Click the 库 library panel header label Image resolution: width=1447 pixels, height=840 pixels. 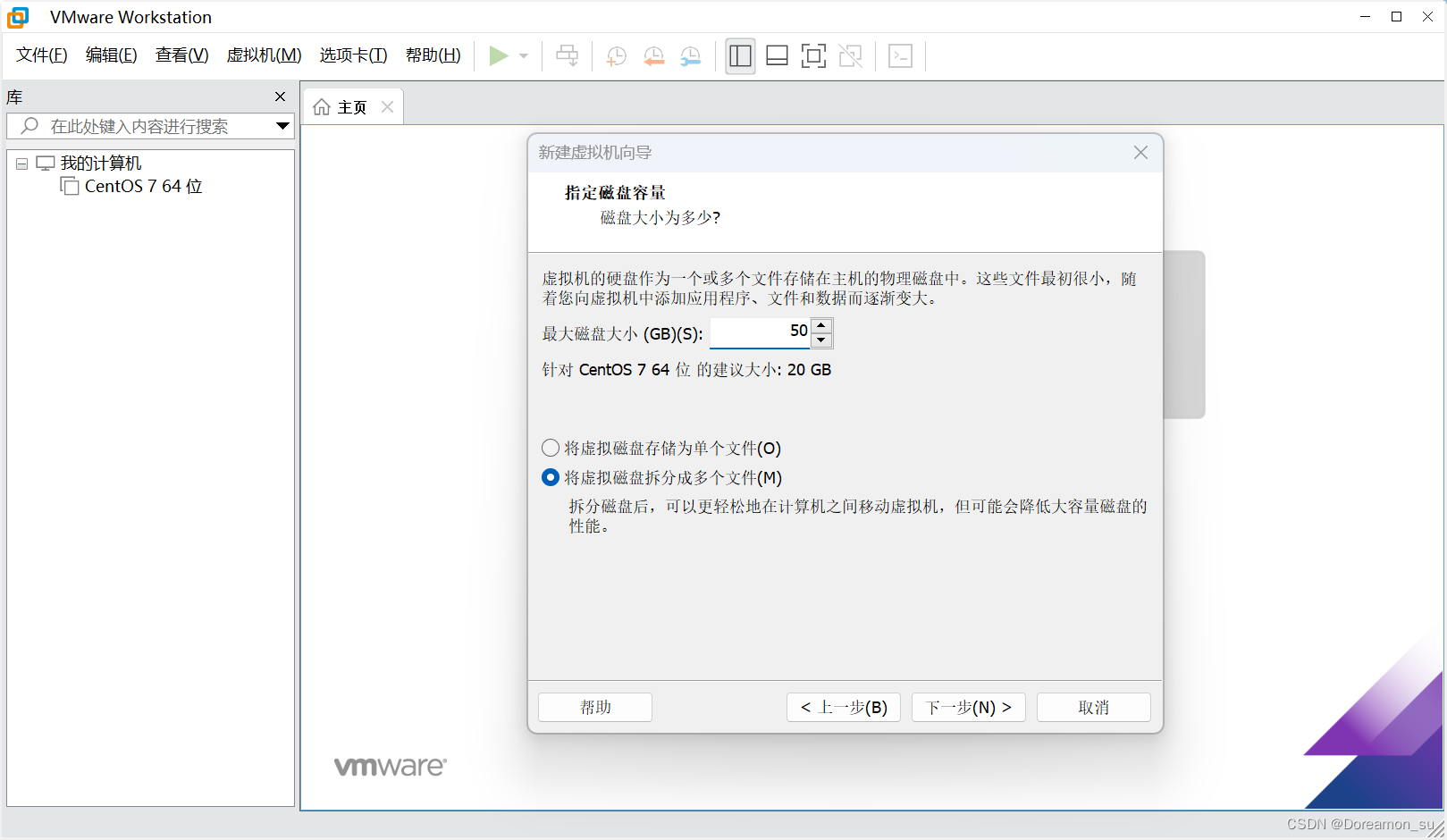pos(14,97)
